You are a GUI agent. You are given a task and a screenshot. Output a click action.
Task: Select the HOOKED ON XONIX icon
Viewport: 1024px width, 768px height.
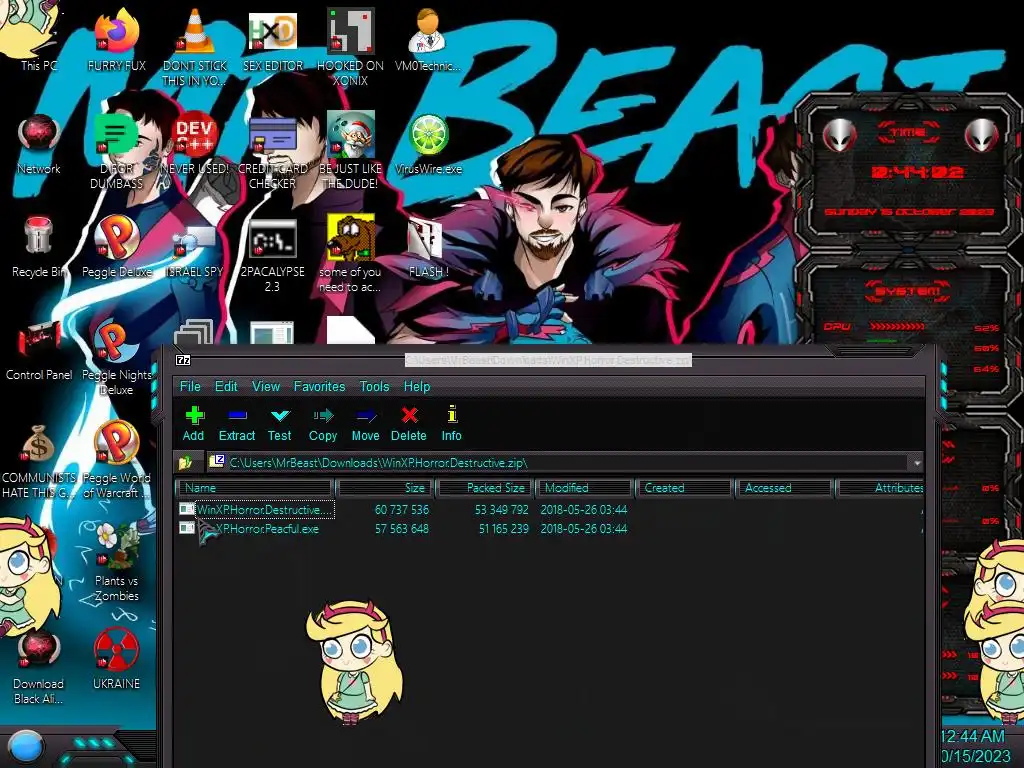[x=351, y=47]
